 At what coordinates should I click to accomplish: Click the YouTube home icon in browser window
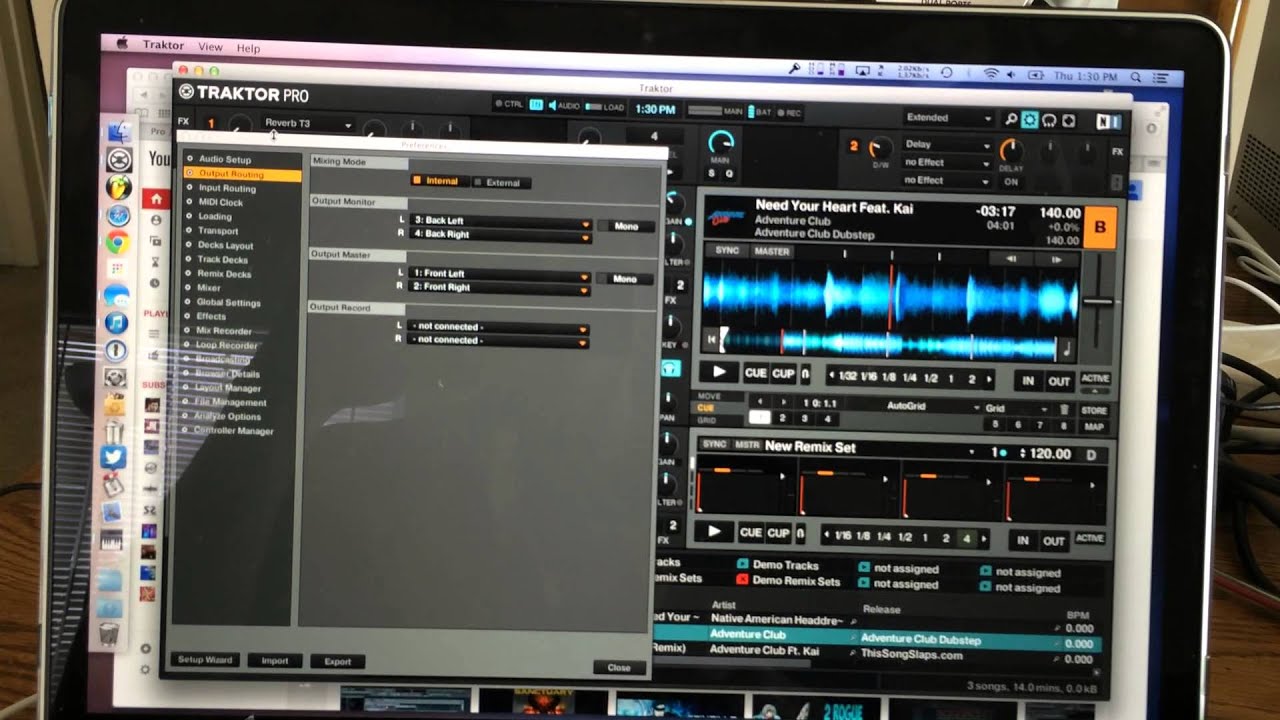pos(155,199)
